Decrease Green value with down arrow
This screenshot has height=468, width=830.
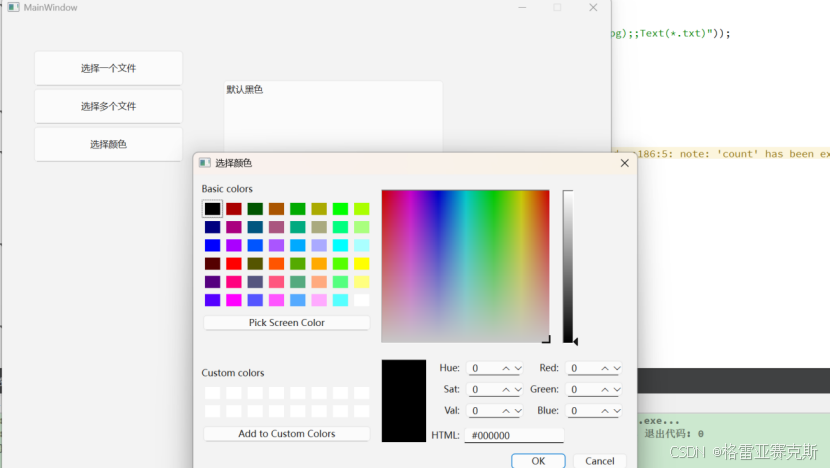point(617,389)
